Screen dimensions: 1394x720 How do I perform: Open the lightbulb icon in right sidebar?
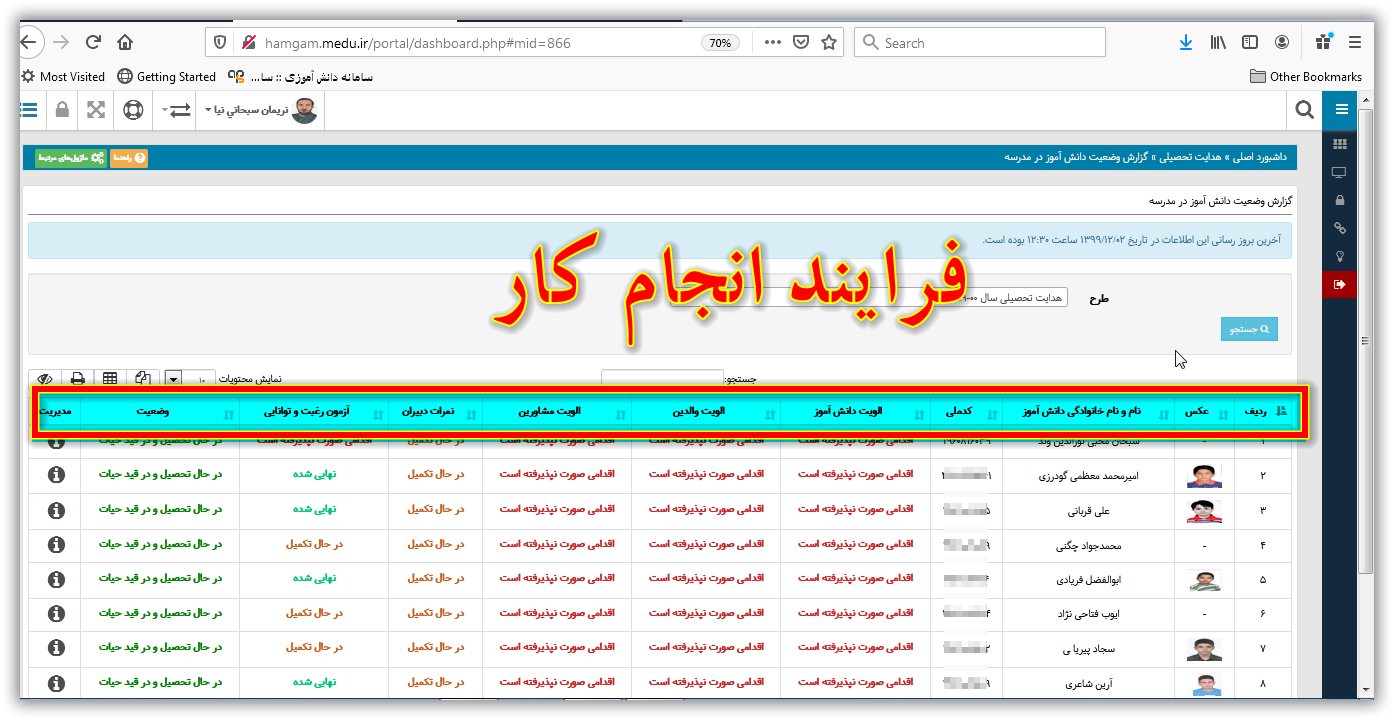point(1340,257)
